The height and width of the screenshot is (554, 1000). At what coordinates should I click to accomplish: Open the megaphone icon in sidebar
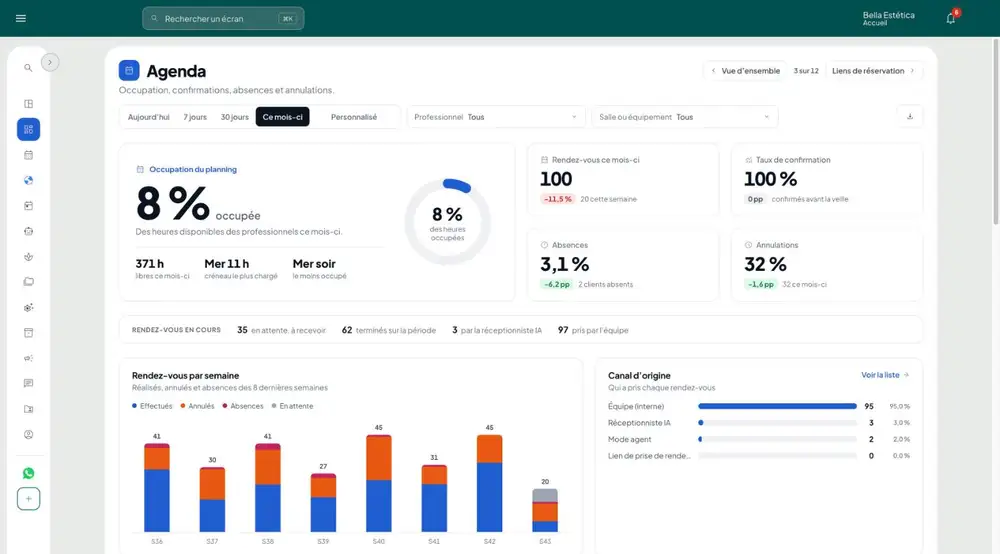tap(28, 358)
